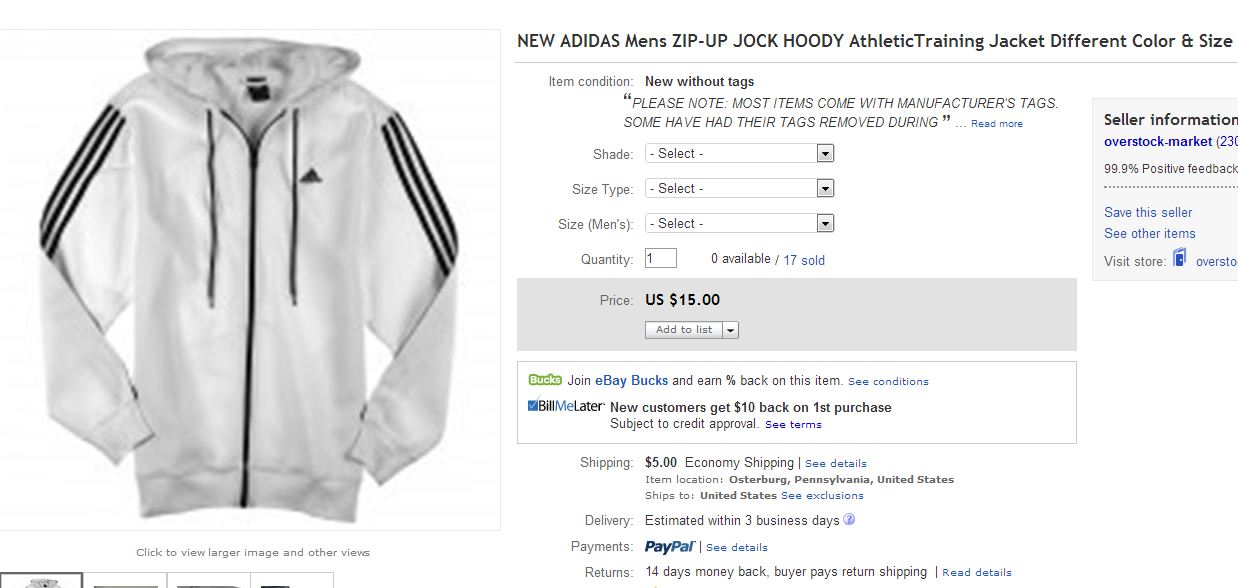This screenshot has width=1238, height=588.
Task: Click the Quantity input field
Action: [661, 259]
